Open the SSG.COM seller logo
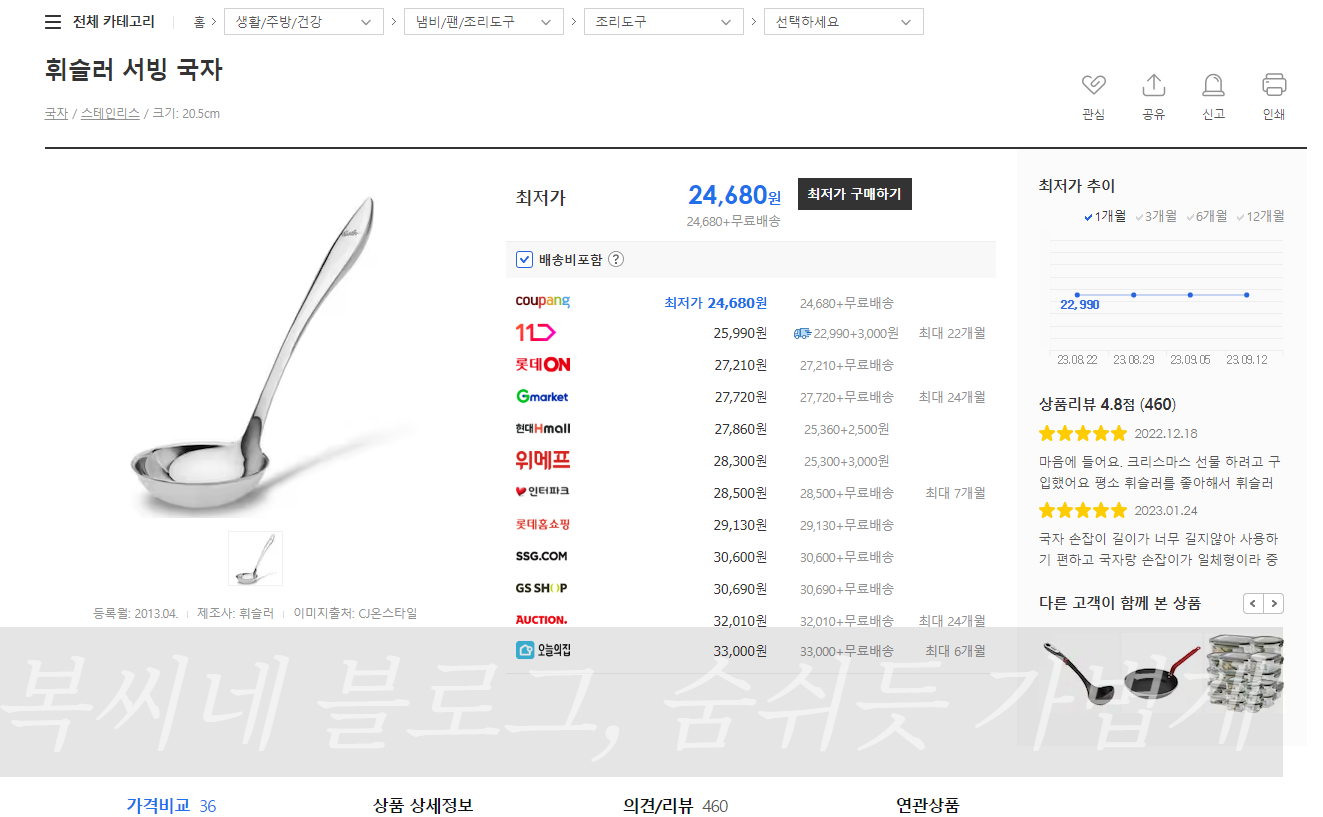The image size is (1323, 817). 542,556
